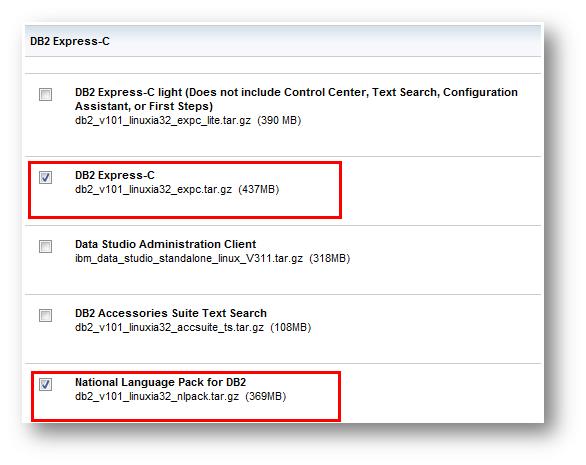Image resolution: width=586 pixels, height=465 pixels.
Task: Tick the Data Studio Administration Client checkbox
Action: coord(46,246)
